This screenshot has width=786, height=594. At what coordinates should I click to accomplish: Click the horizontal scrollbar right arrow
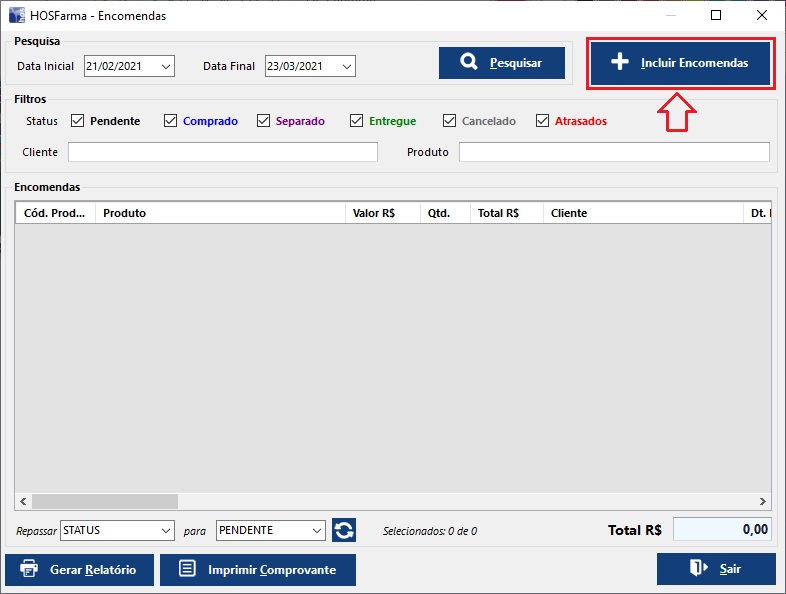click(762, 501)
